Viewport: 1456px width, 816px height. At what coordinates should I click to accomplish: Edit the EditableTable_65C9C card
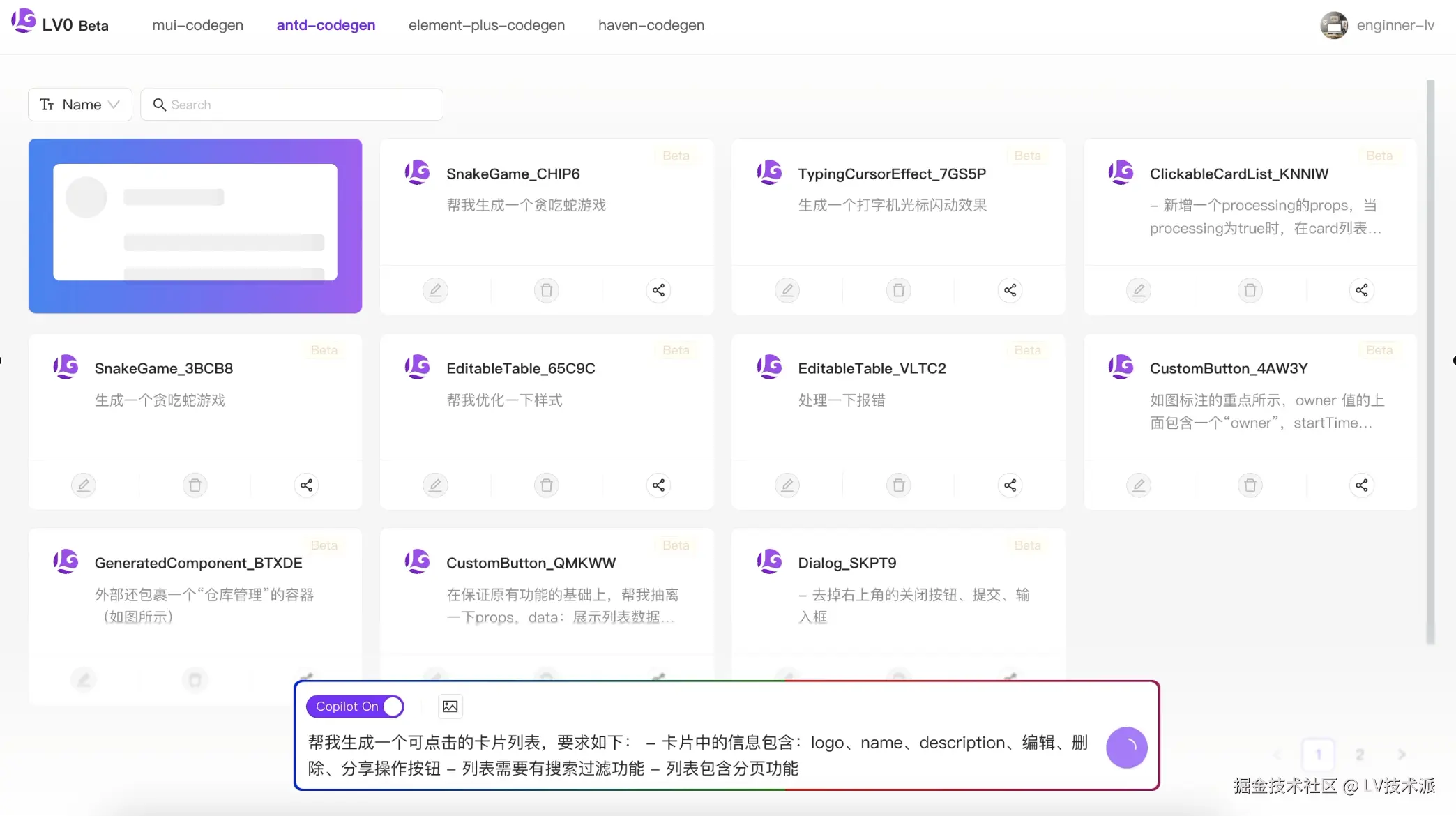click(x=435, y=485)
